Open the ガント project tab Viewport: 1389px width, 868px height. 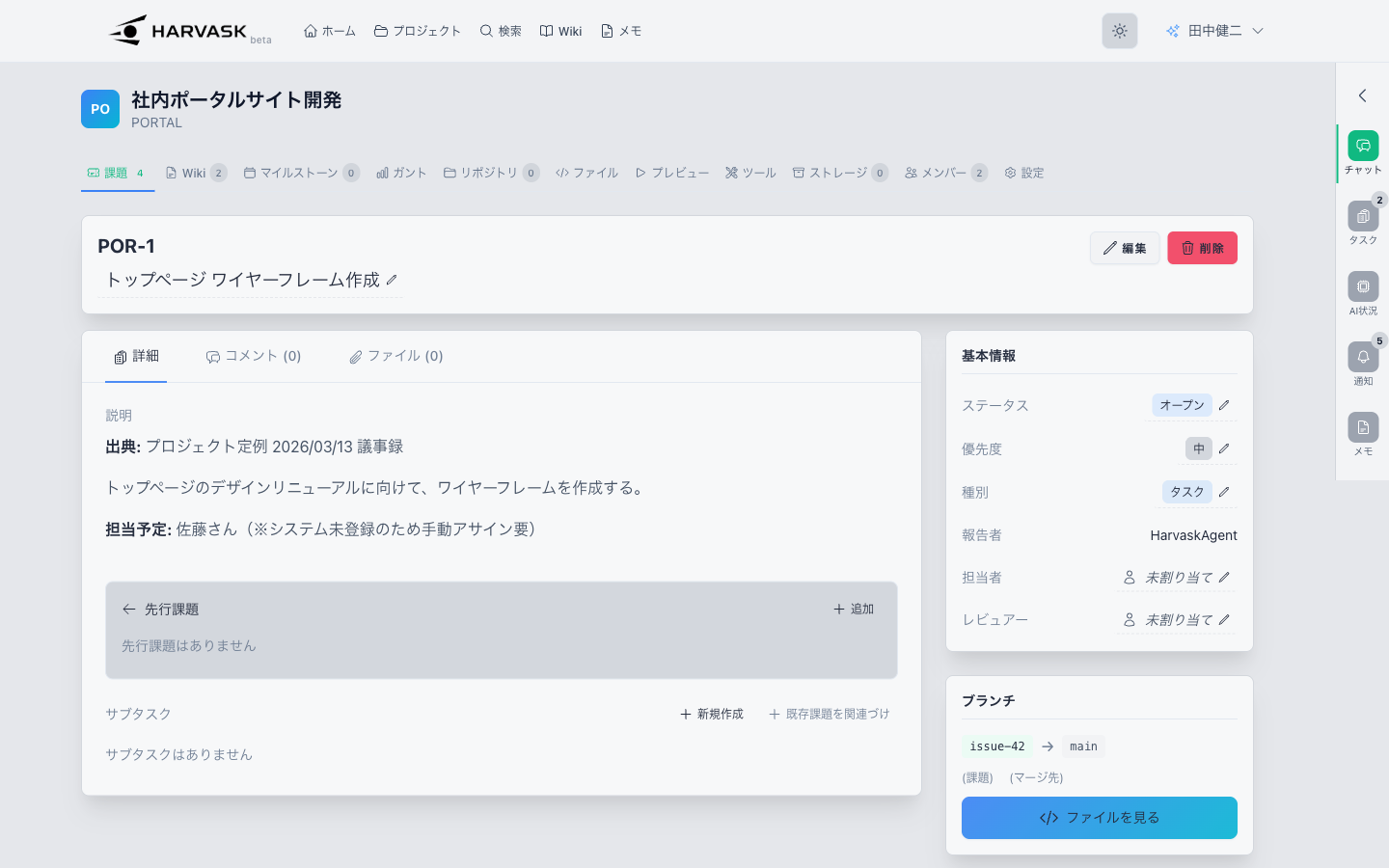point(401,173)
